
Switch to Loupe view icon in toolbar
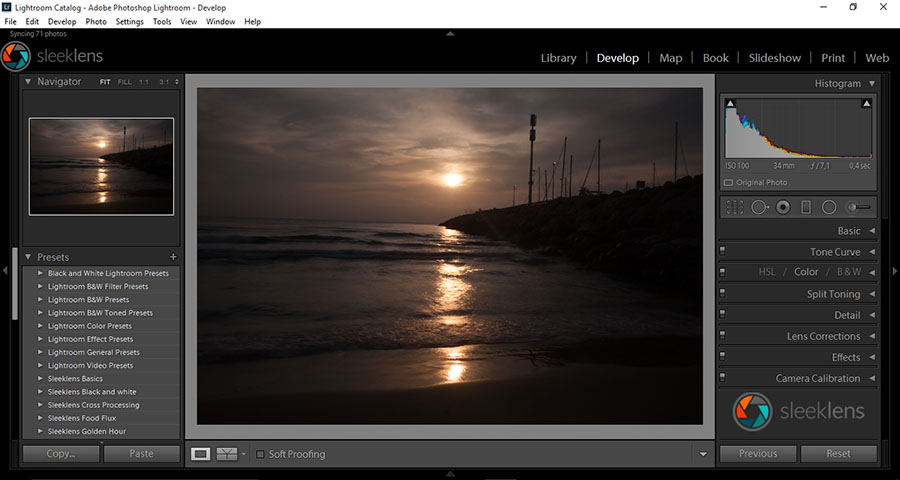pyautogui.click(x=201, y=454)
